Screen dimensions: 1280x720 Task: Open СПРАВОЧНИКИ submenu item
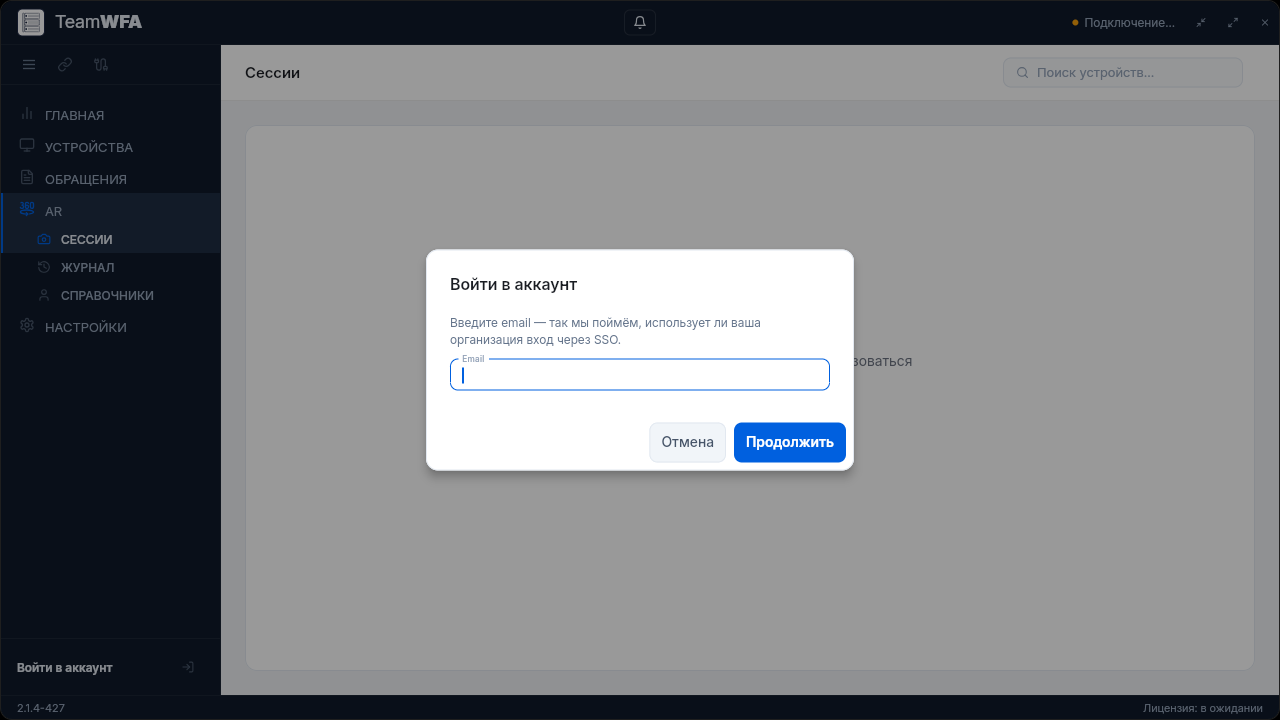pyautogui.click(x=110, y=296)
